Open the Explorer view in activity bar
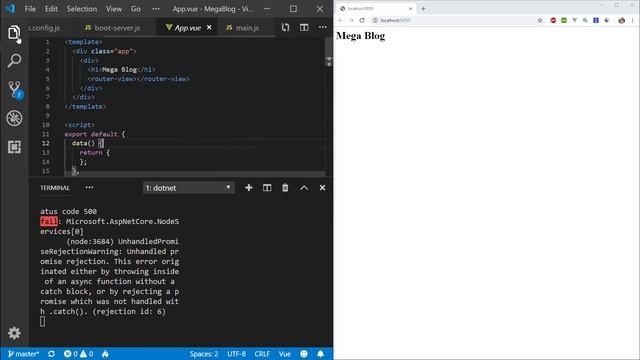Image resolution: width=640 pixels, height=360 pixels. pyautogui.click(x=14, y=33)
